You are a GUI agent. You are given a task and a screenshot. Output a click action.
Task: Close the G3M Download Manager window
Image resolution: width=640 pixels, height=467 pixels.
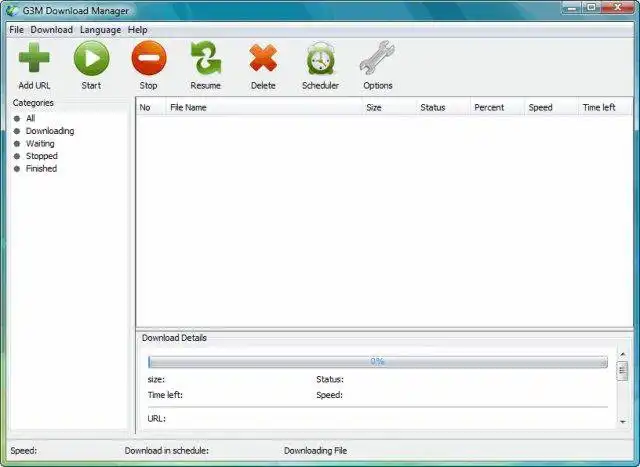click(617, 8)
